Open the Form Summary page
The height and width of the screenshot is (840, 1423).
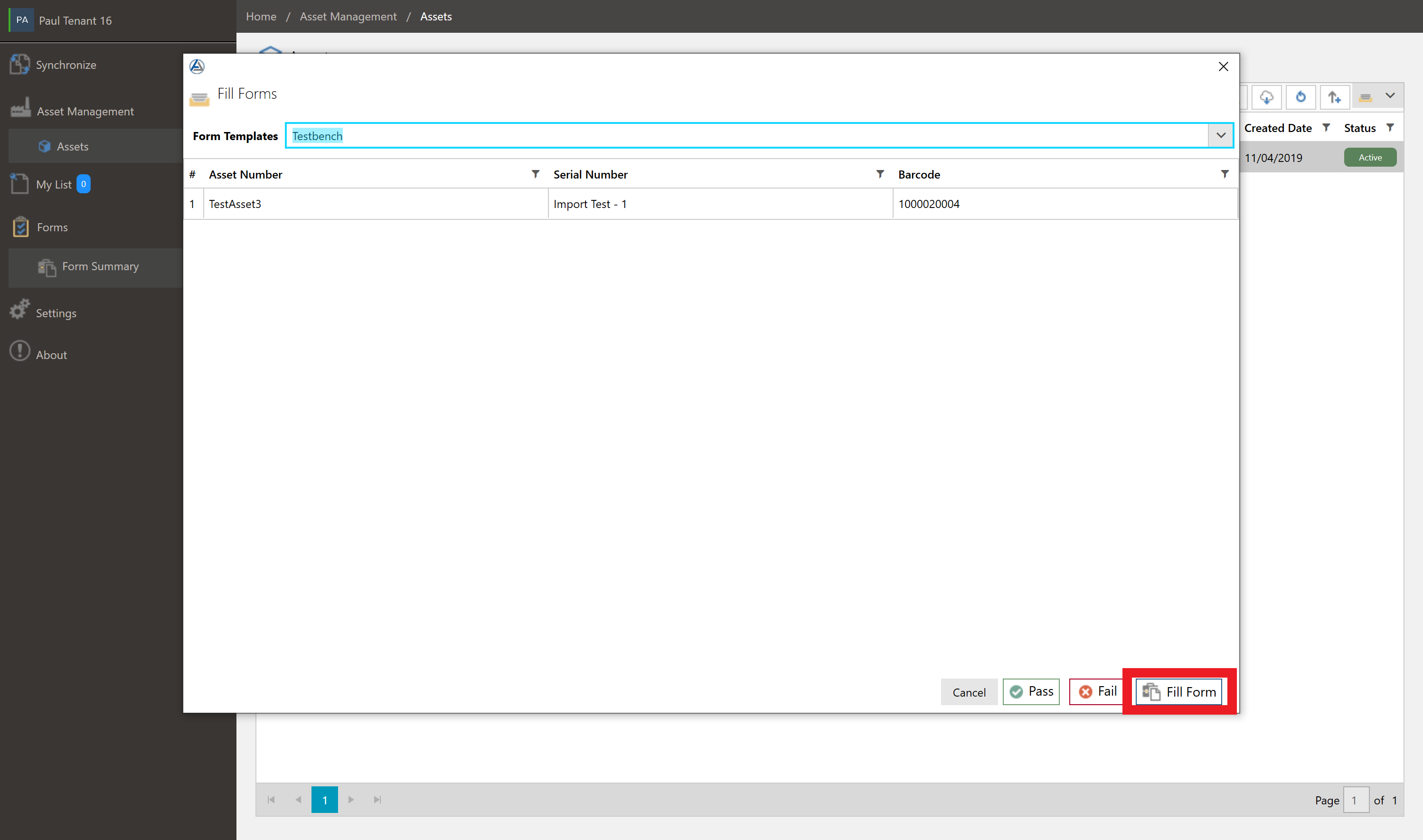[x=100, y=266]
